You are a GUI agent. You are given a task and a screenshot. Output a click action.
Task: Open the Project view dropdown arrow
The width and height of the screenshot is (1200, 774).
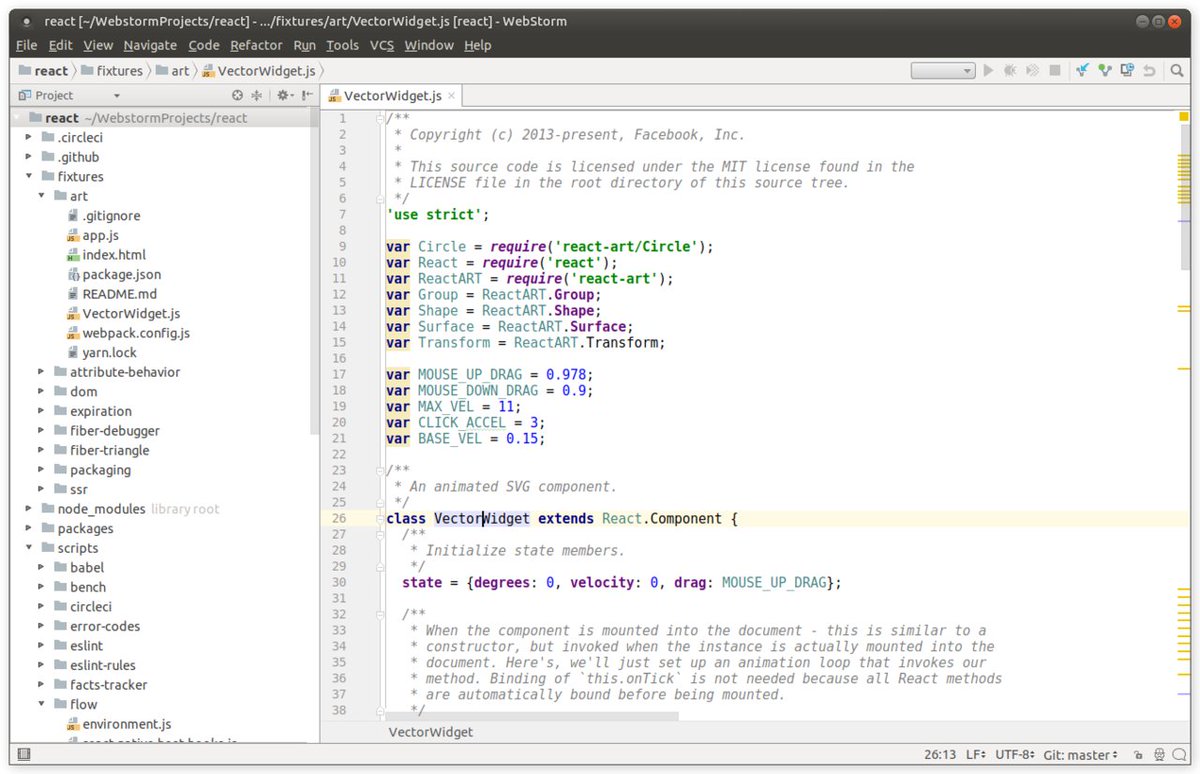point(117,96)
